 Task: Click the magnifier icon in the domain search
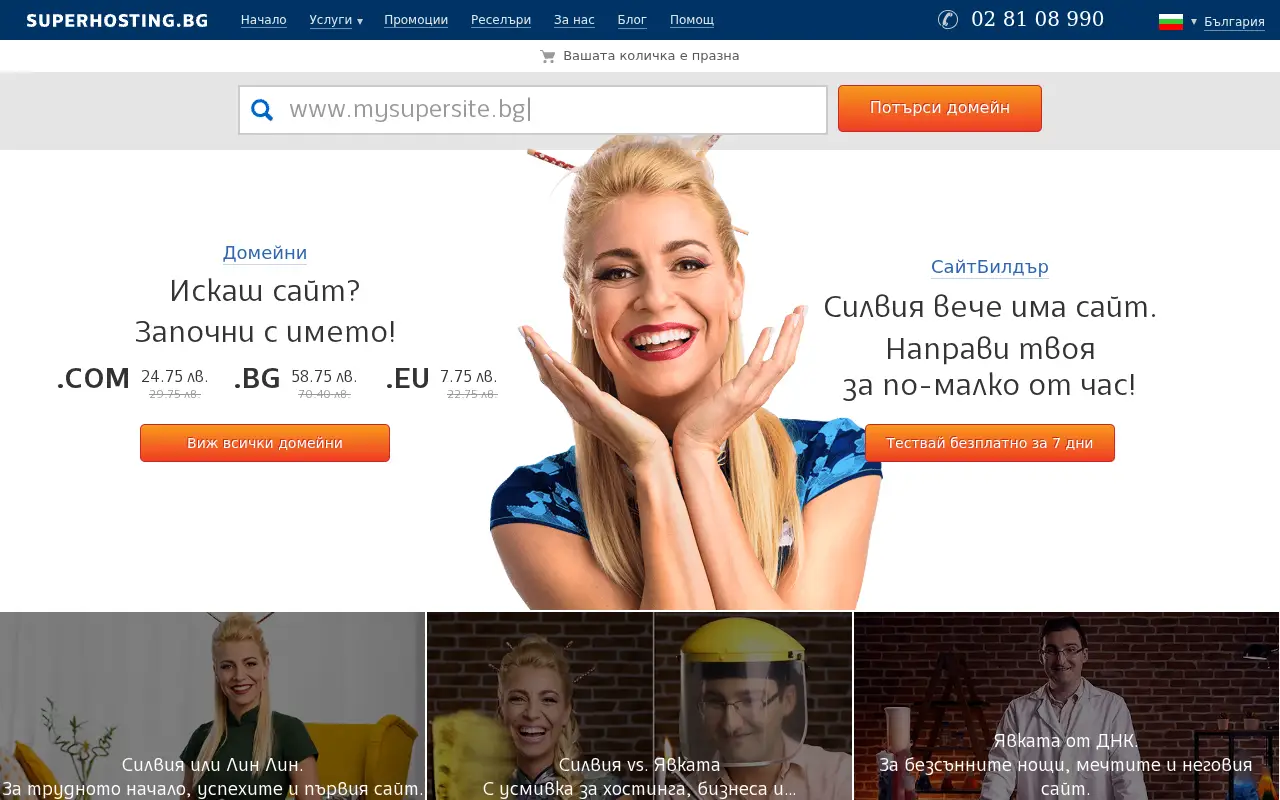tap(262, 110)
